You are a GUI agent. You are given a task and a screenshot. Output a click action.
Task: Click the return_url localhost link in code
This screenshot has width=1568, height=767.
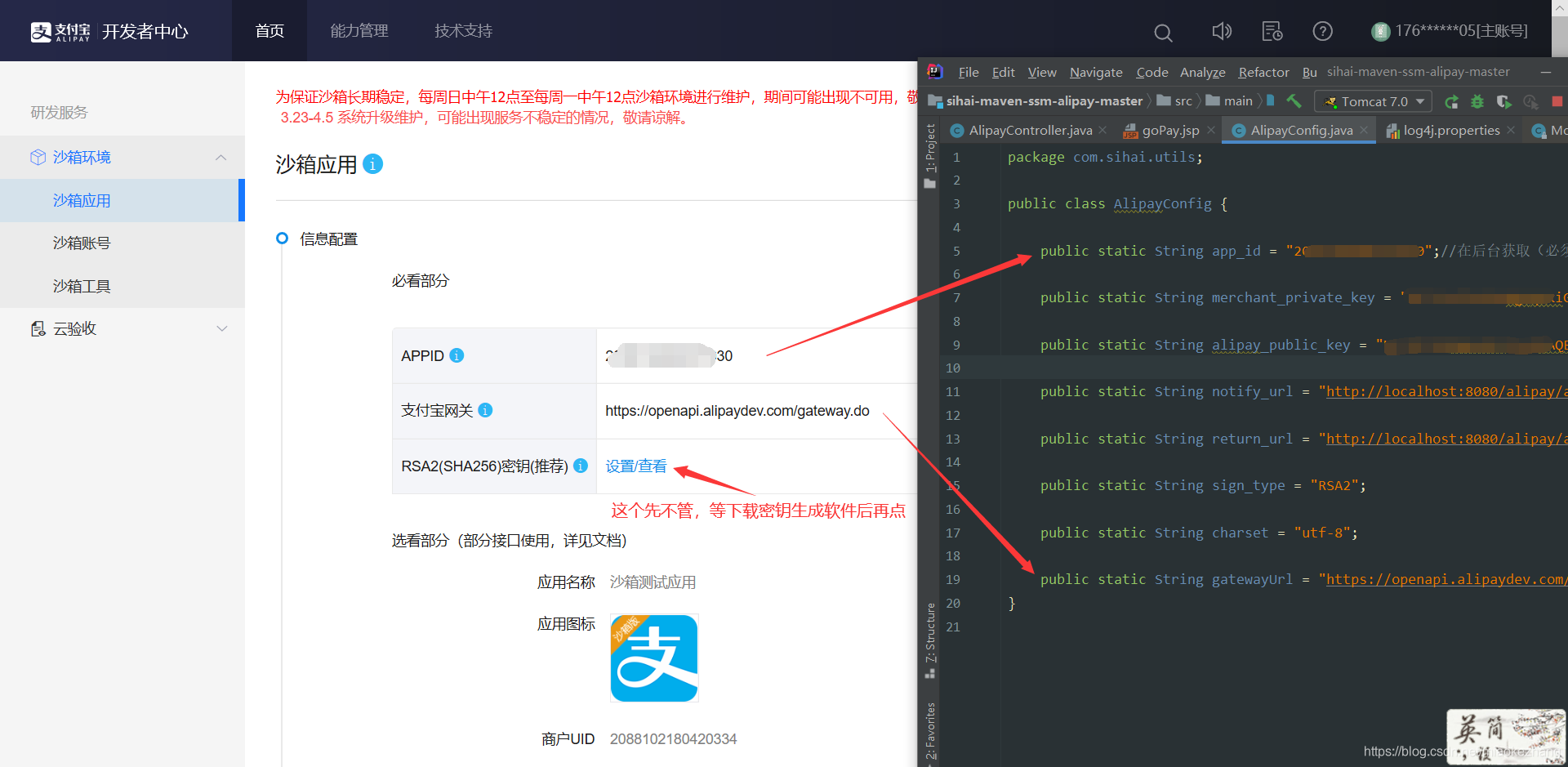click(1445, 439)
